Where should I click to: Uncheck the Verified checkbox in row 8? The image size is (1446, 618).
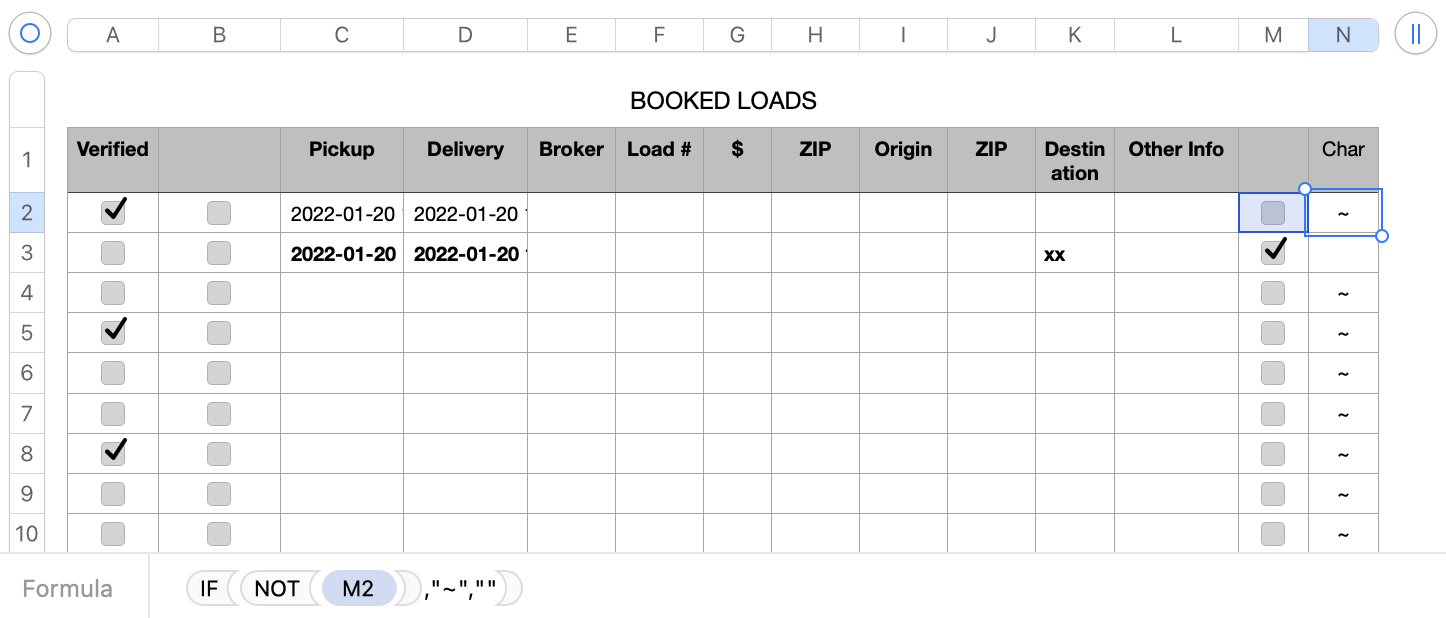[x=114, y=453]
